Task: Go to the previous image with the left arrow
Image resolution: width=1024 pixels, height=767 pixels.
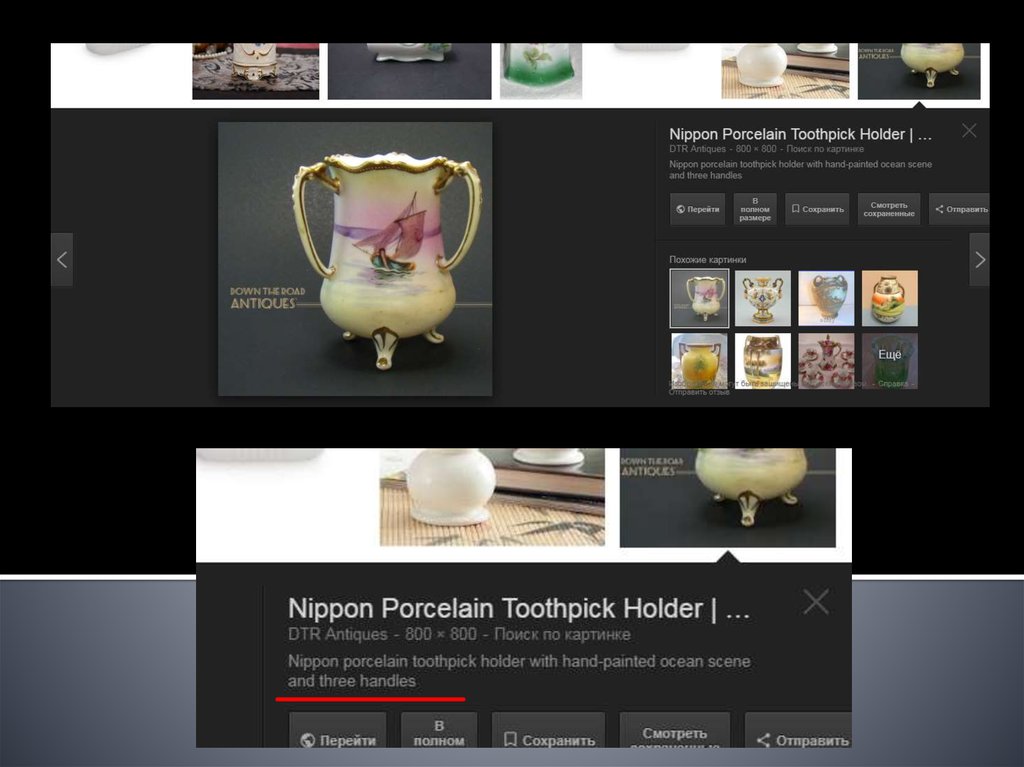Action: (62, 259)
